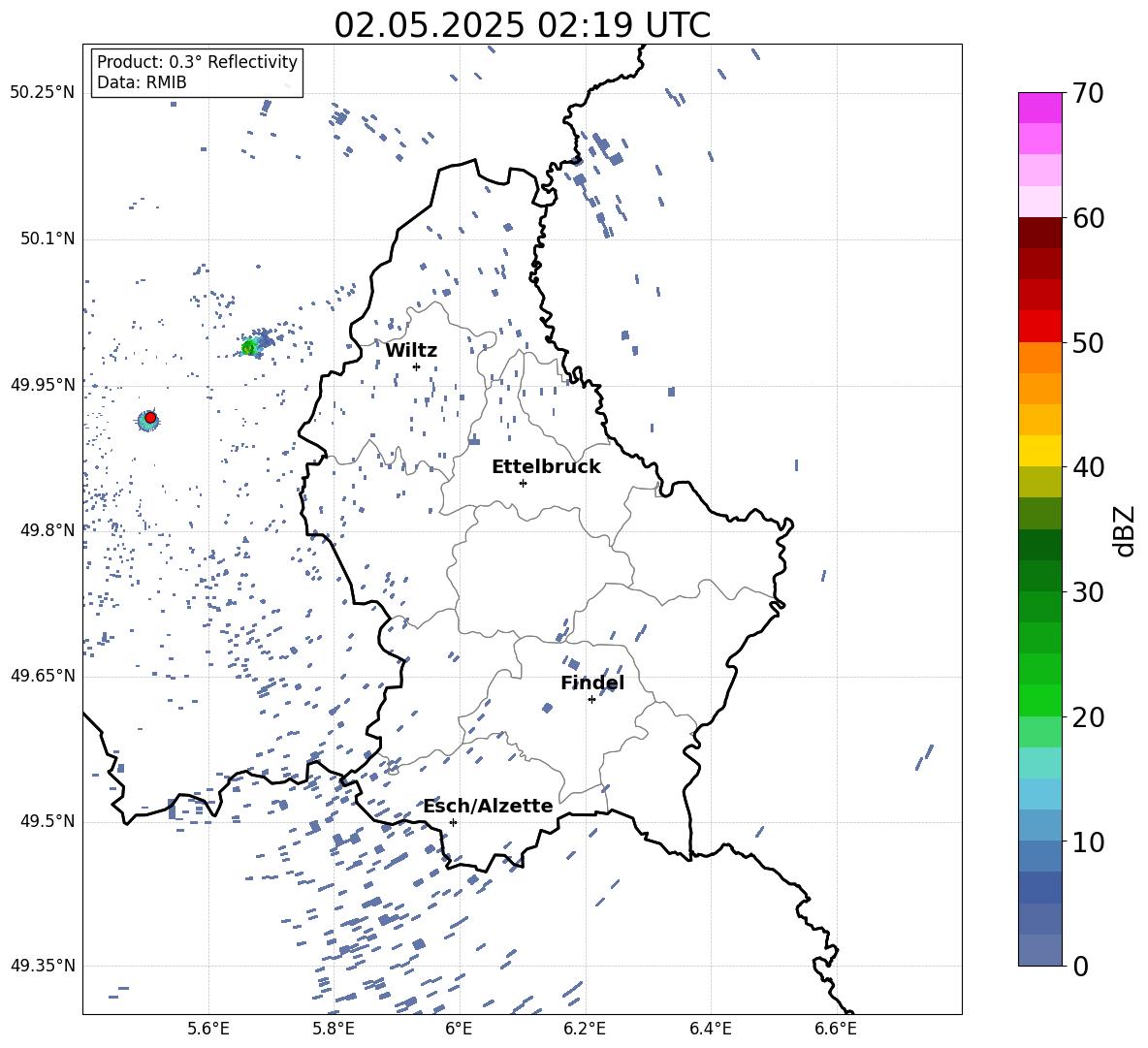This screenshot has height=1048, width=1148.
Task: Click the 60 tick on colorbar
Action: click(x=1088, y=218)
